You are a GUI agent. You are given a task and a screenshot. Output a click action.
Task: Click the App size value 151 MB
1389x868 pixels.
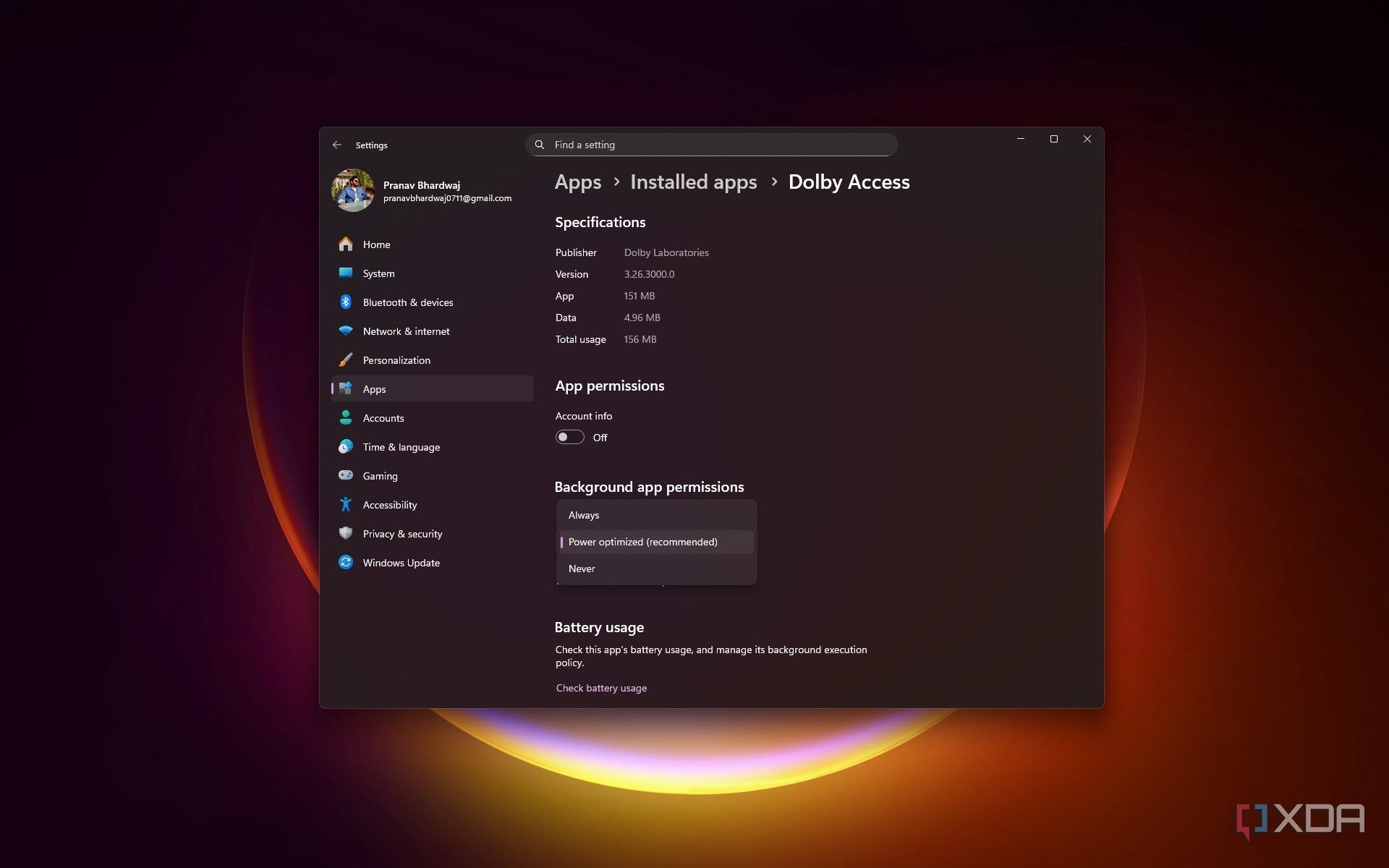(639, 296)
